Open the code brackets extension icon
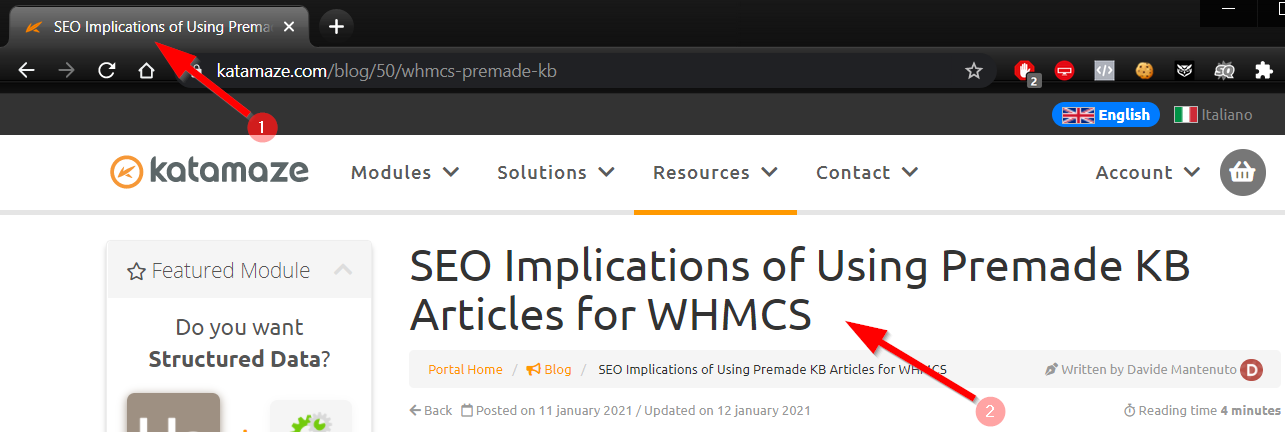1285x432 pixels. 1105,71
